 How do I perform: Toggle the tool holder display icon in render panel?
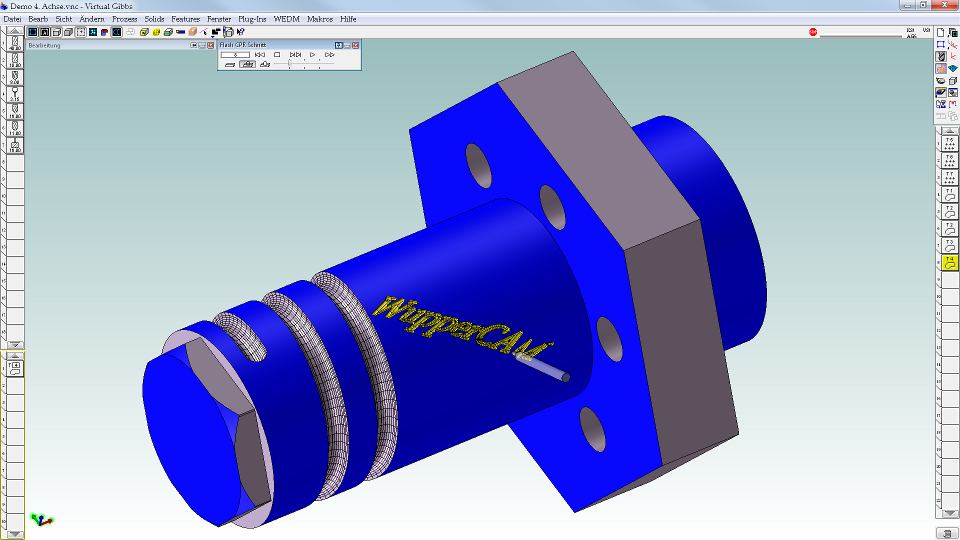point(264,64)
